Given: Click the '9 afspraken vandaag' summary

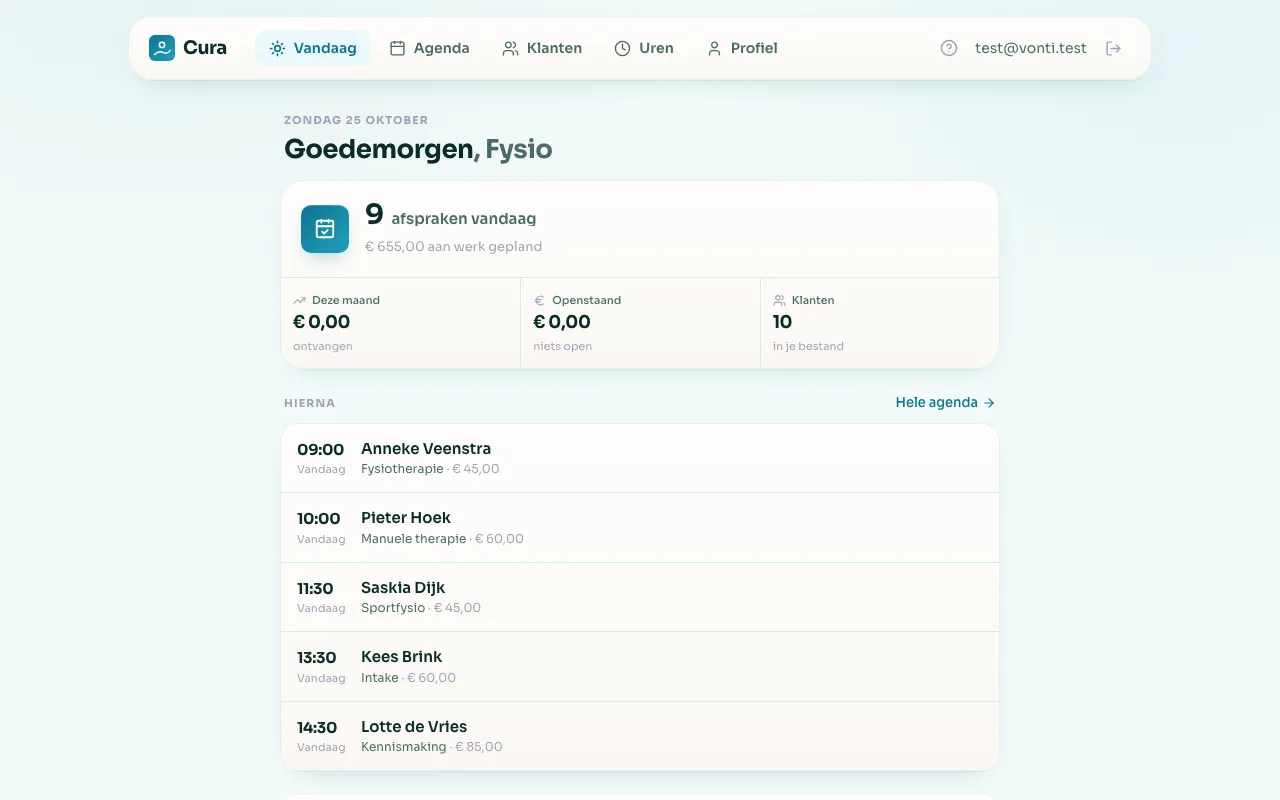Looking at the screenshot, I should pos(450,216).
